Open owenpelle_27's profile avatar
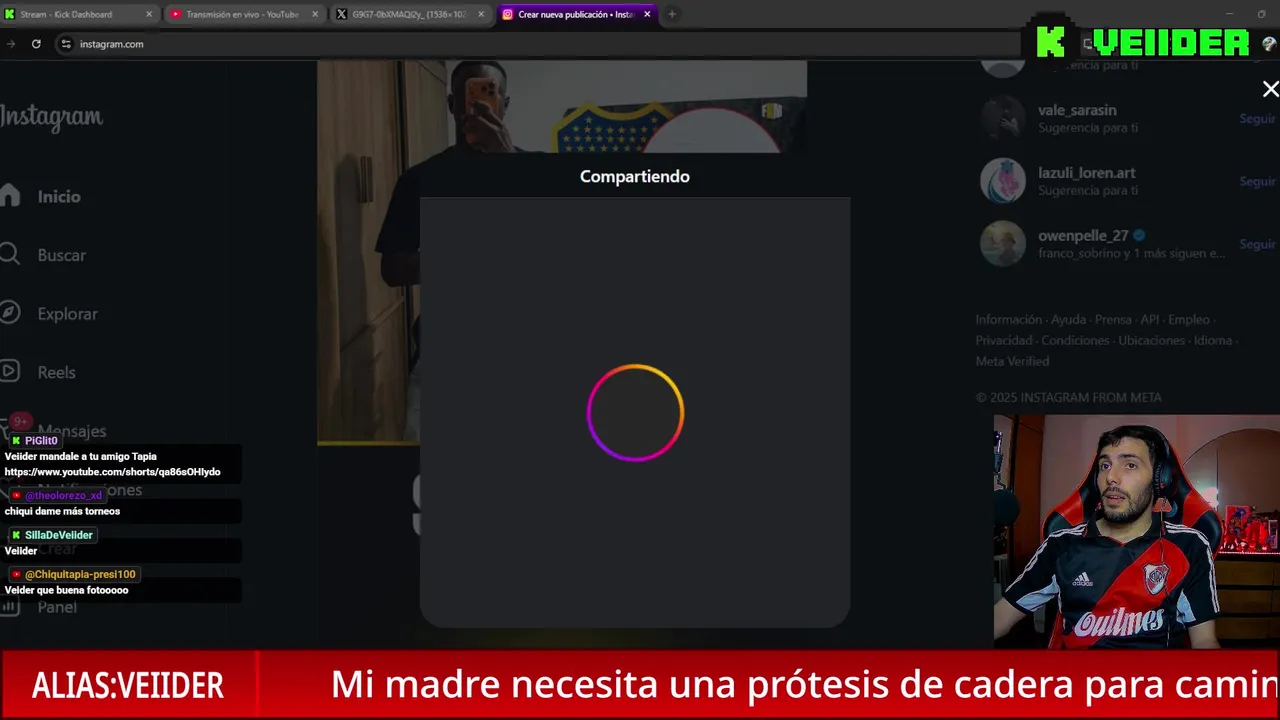This screenshot has height=720, width=1280. point(1002,244)
